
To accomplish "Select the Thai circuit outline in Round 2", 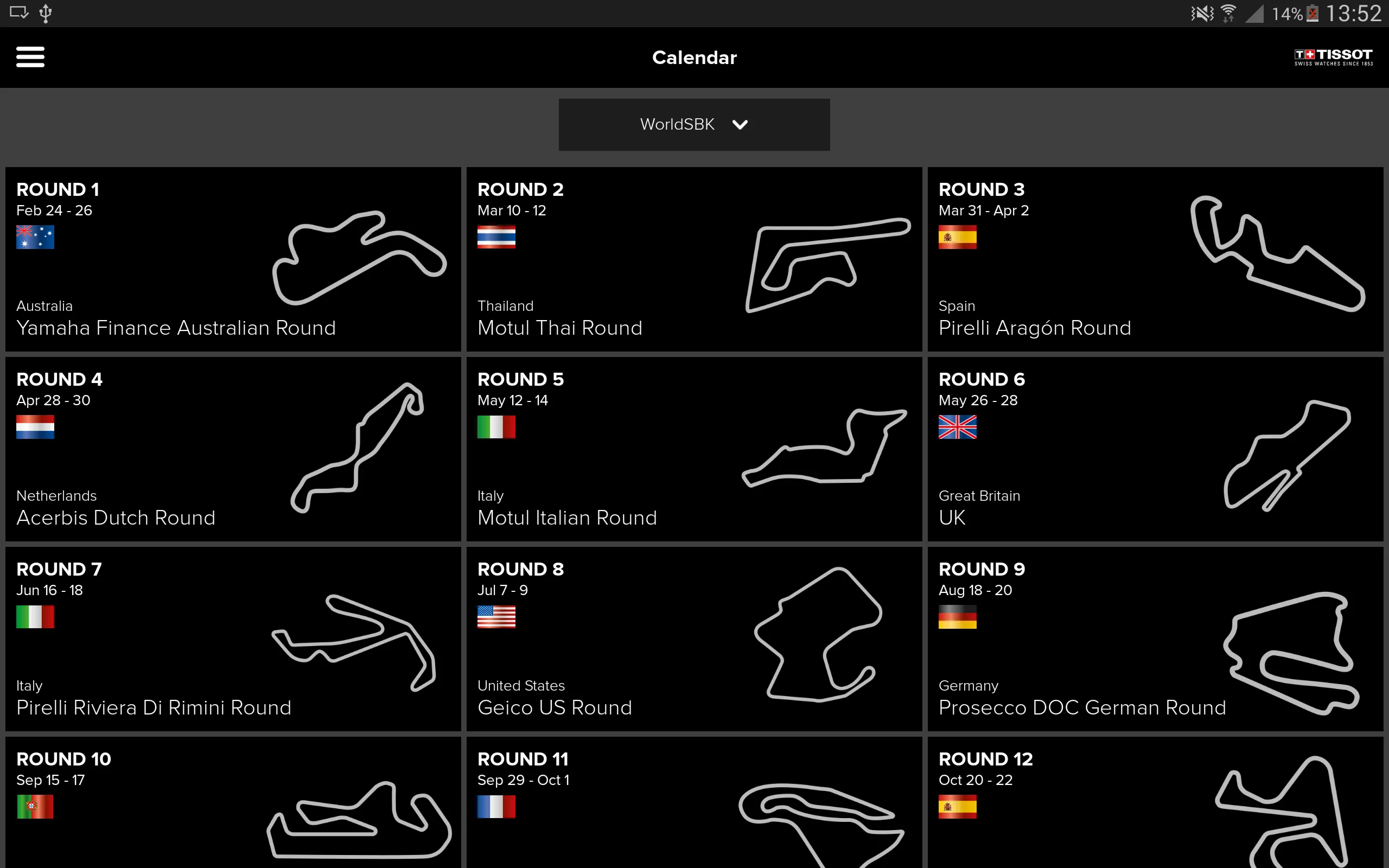I will pyautogui.click(x=827, y=265).
